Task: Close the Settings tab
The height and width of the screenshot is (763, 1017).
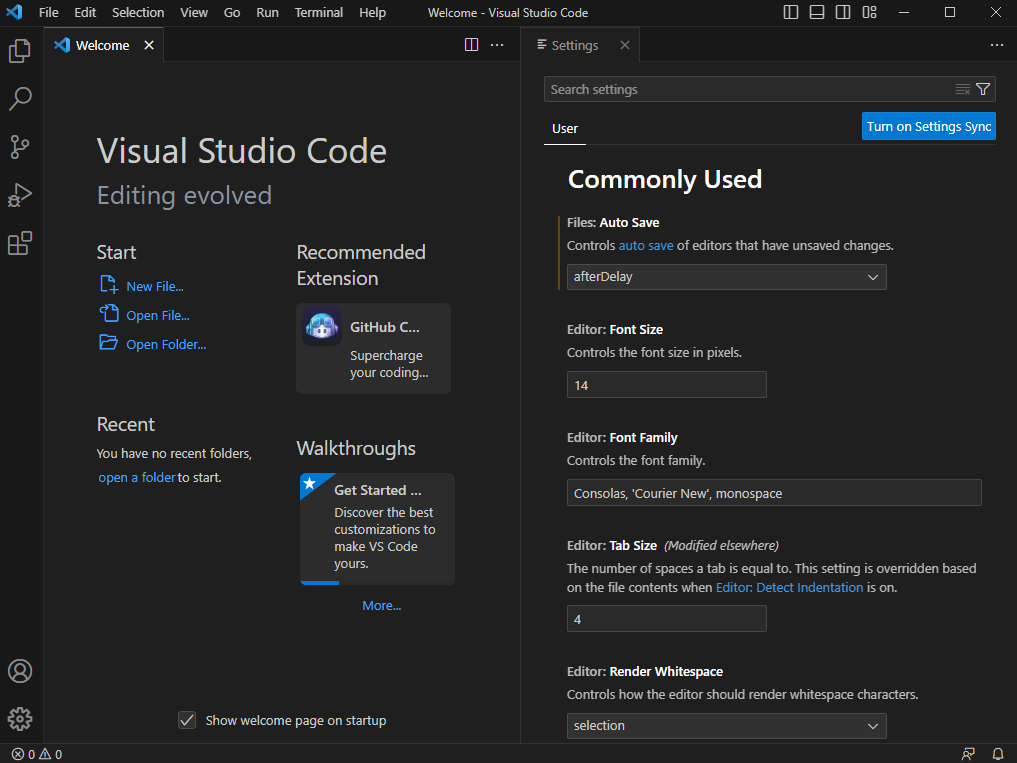Action: 625,45
